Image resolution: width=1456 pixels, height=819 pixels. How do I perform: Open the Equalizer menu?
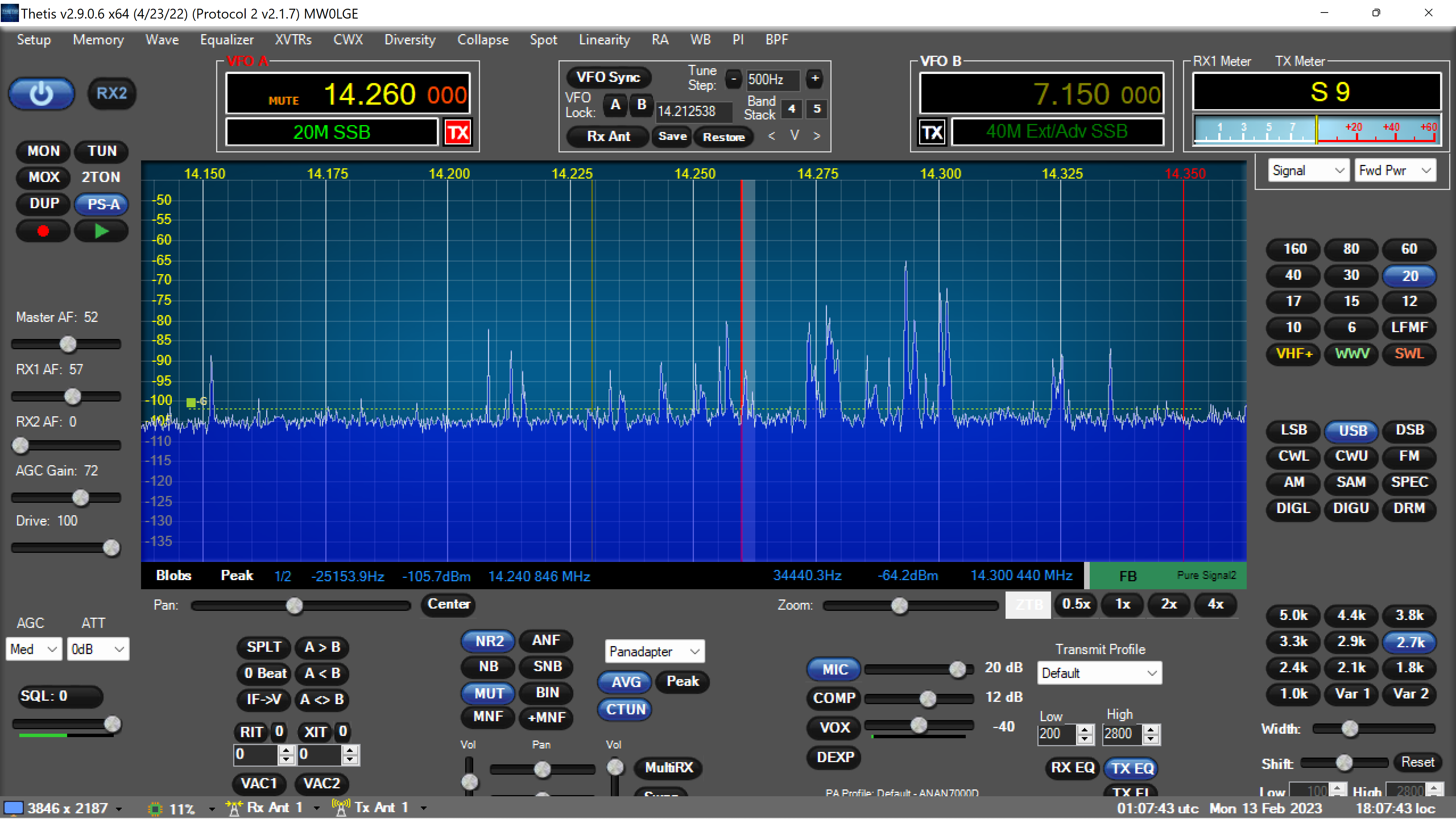[x=227, y=39]
